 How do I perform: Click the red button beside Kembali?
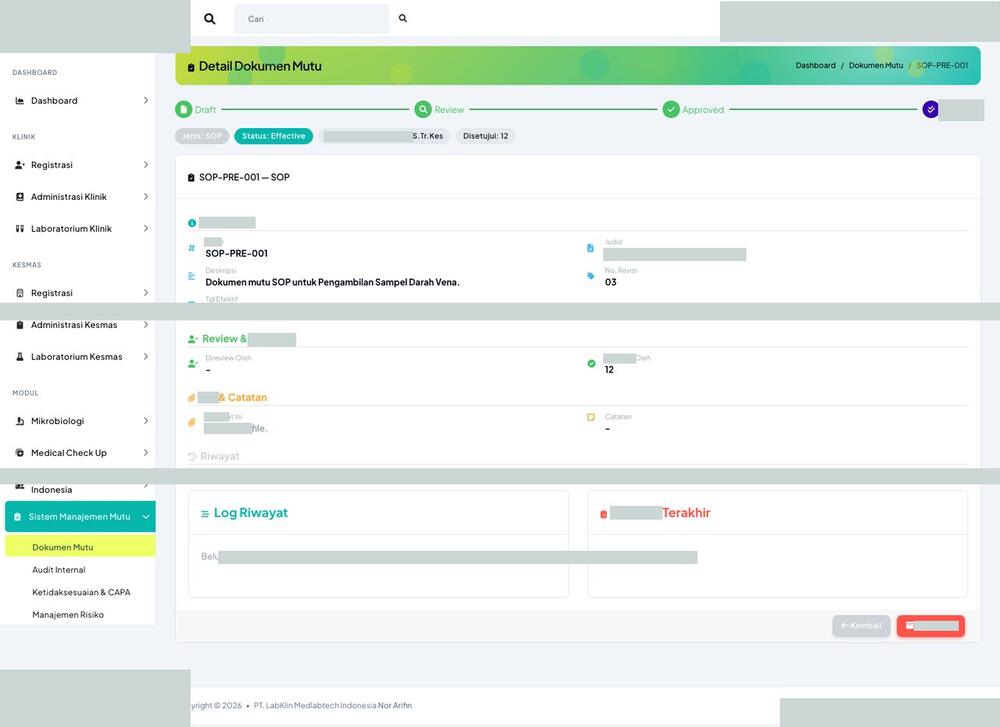point(930,626)
